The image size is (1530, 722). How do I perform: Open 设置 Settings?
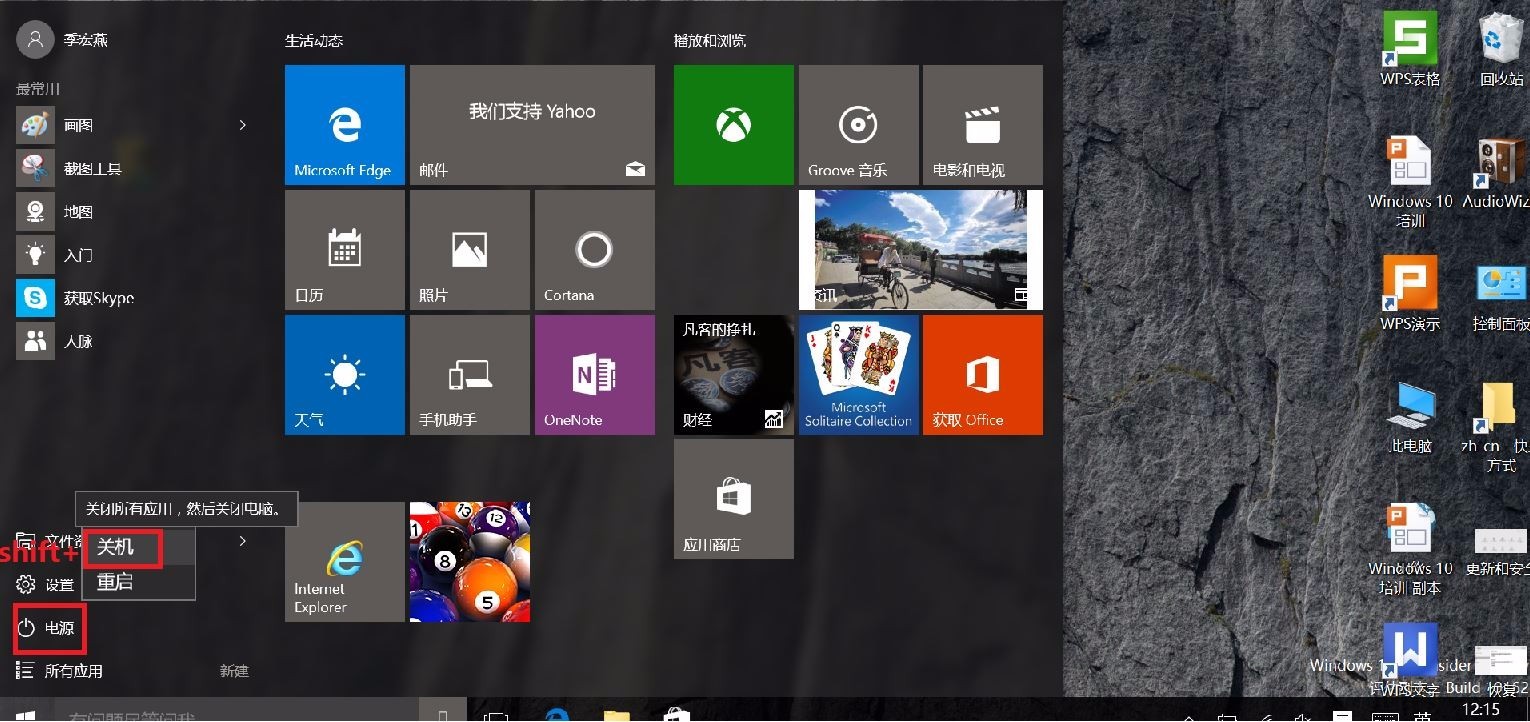point(46,585)
